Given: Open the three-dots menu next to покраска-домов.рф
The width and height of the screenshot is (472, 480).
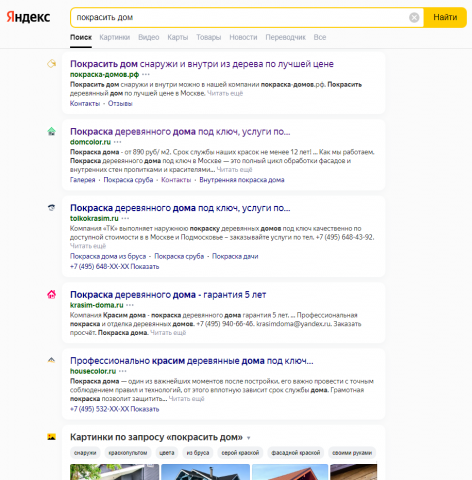Looking at the screenshot, I should [146, 74].
